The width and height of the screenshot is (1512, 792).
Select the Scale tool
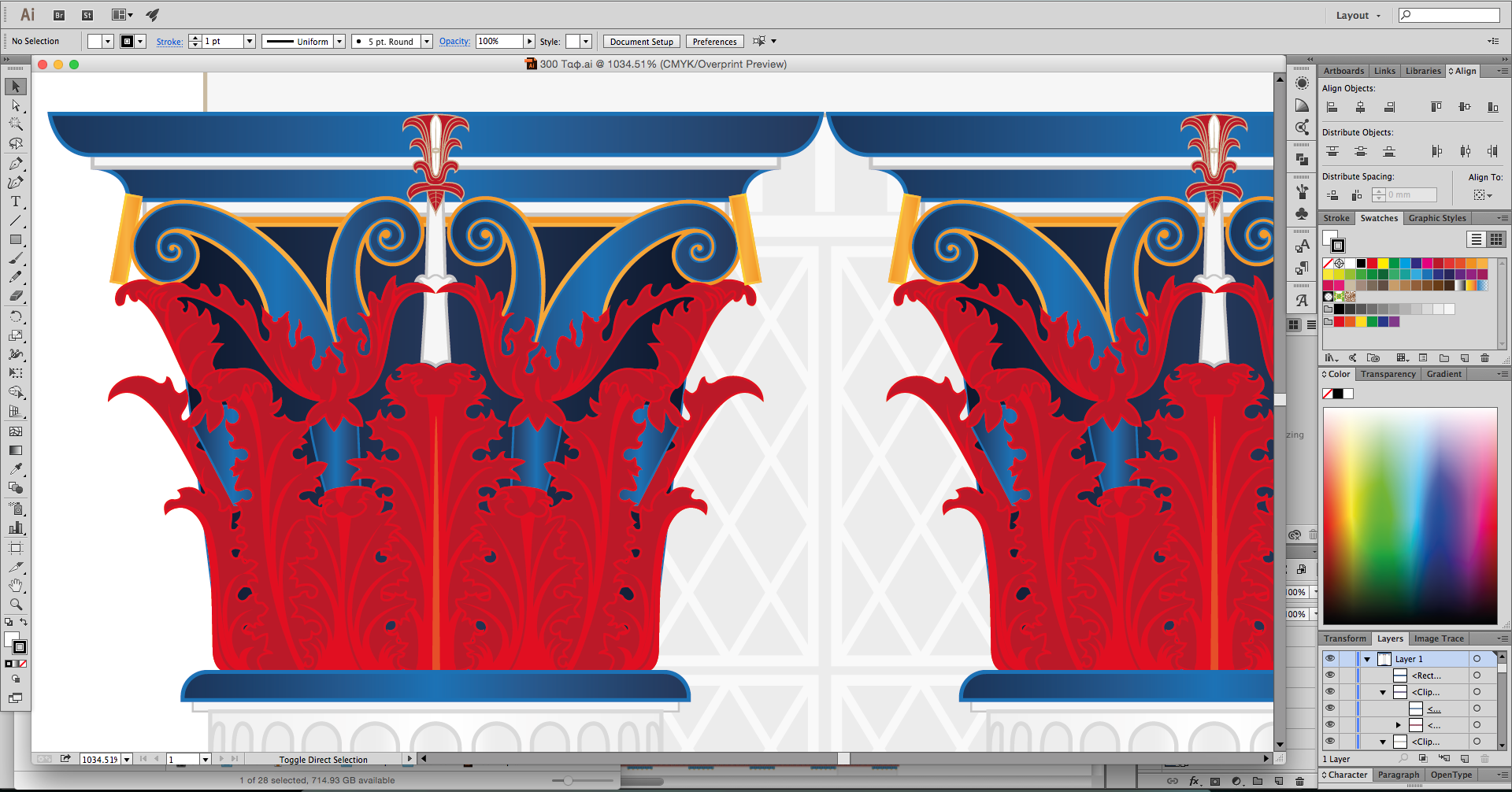(16, 335)
